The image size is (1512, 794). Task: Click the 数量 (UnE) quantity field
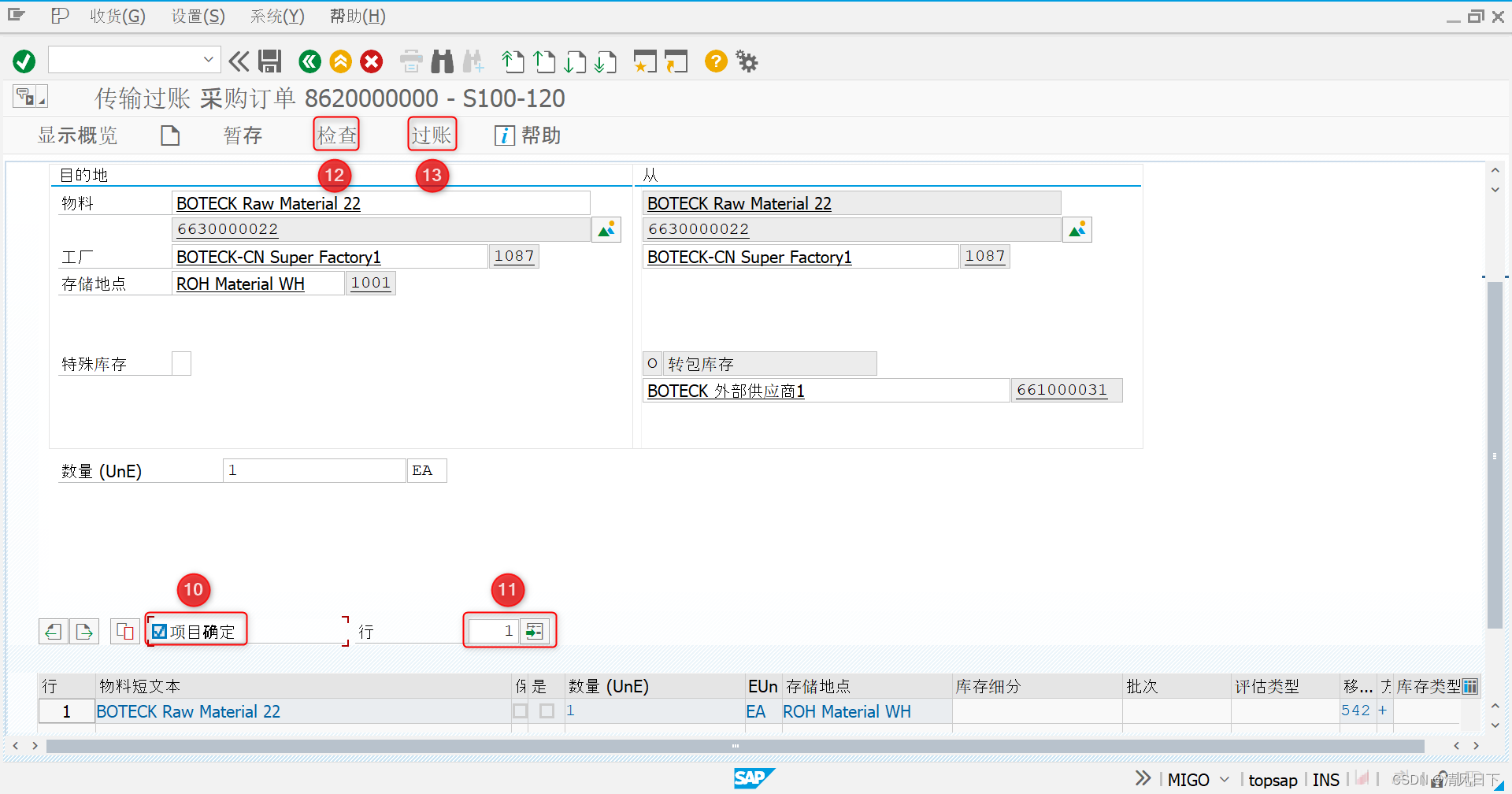(x=314, y=470)
